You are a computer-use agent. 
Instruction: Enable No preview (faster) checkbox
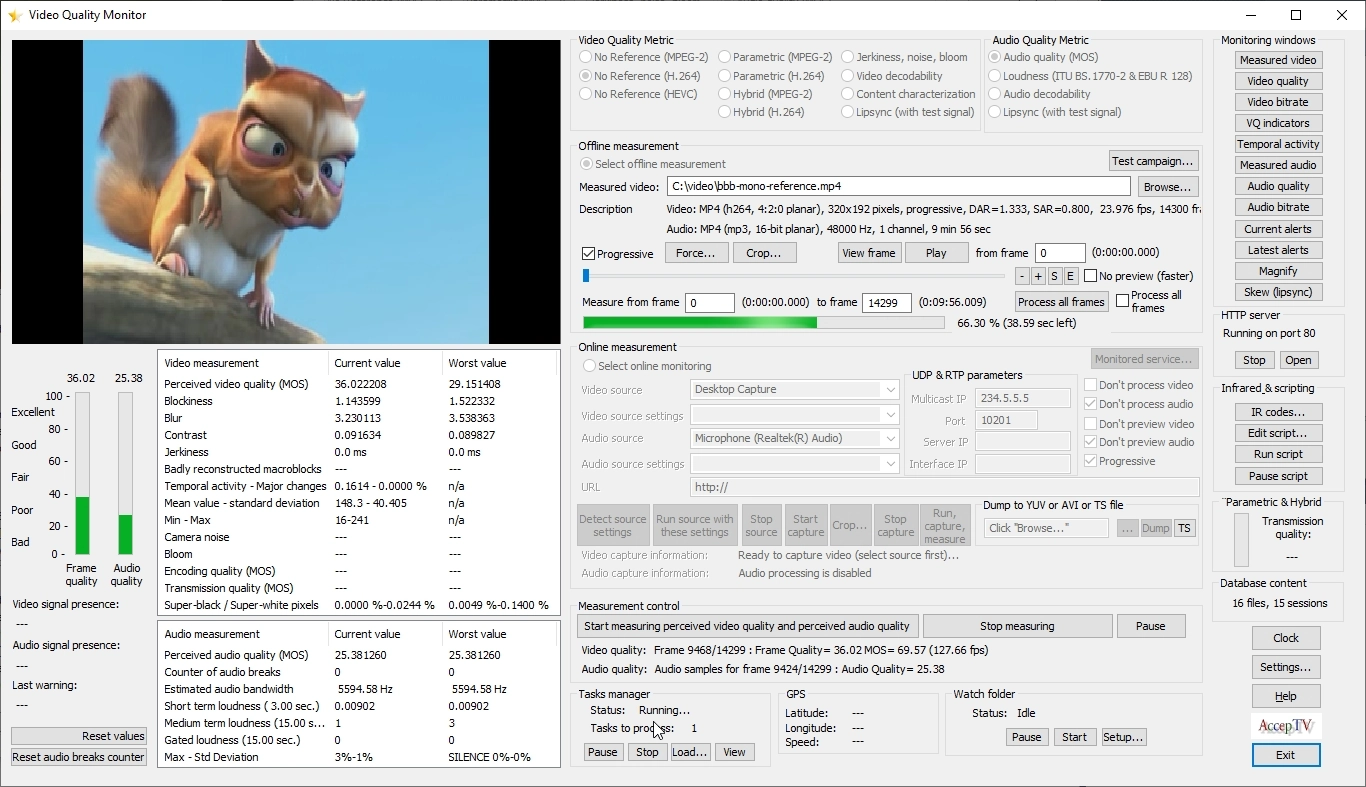click(x=1091, y=276)
